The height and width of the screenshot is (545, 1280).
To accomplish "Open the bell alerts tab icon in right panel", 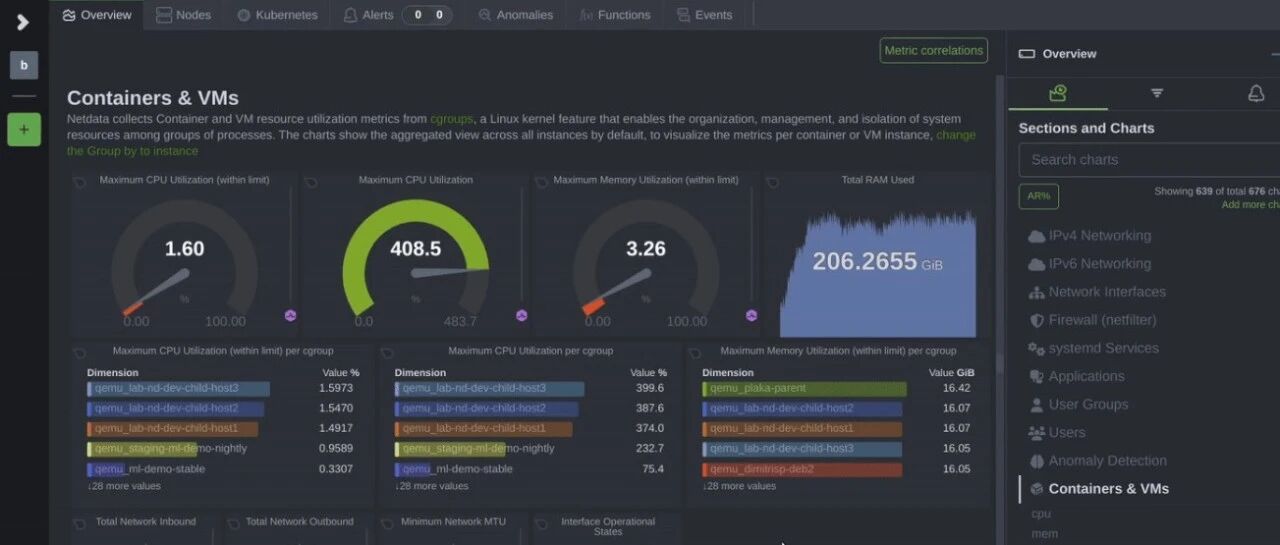I will click(x=1256, y=93).
